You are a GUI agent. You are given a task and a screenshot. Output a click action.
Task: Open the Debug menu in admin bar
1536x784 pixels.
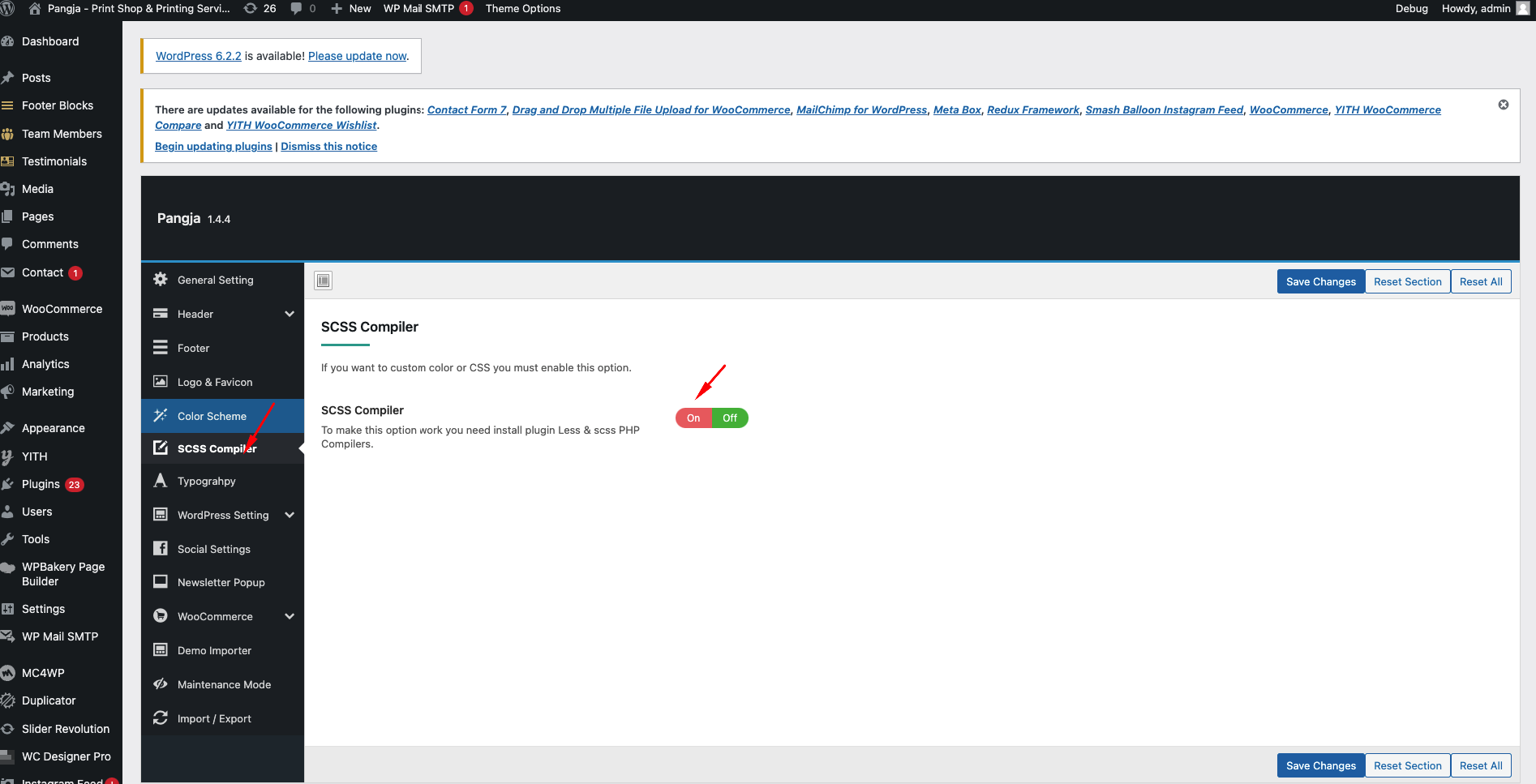point(1411,8)
